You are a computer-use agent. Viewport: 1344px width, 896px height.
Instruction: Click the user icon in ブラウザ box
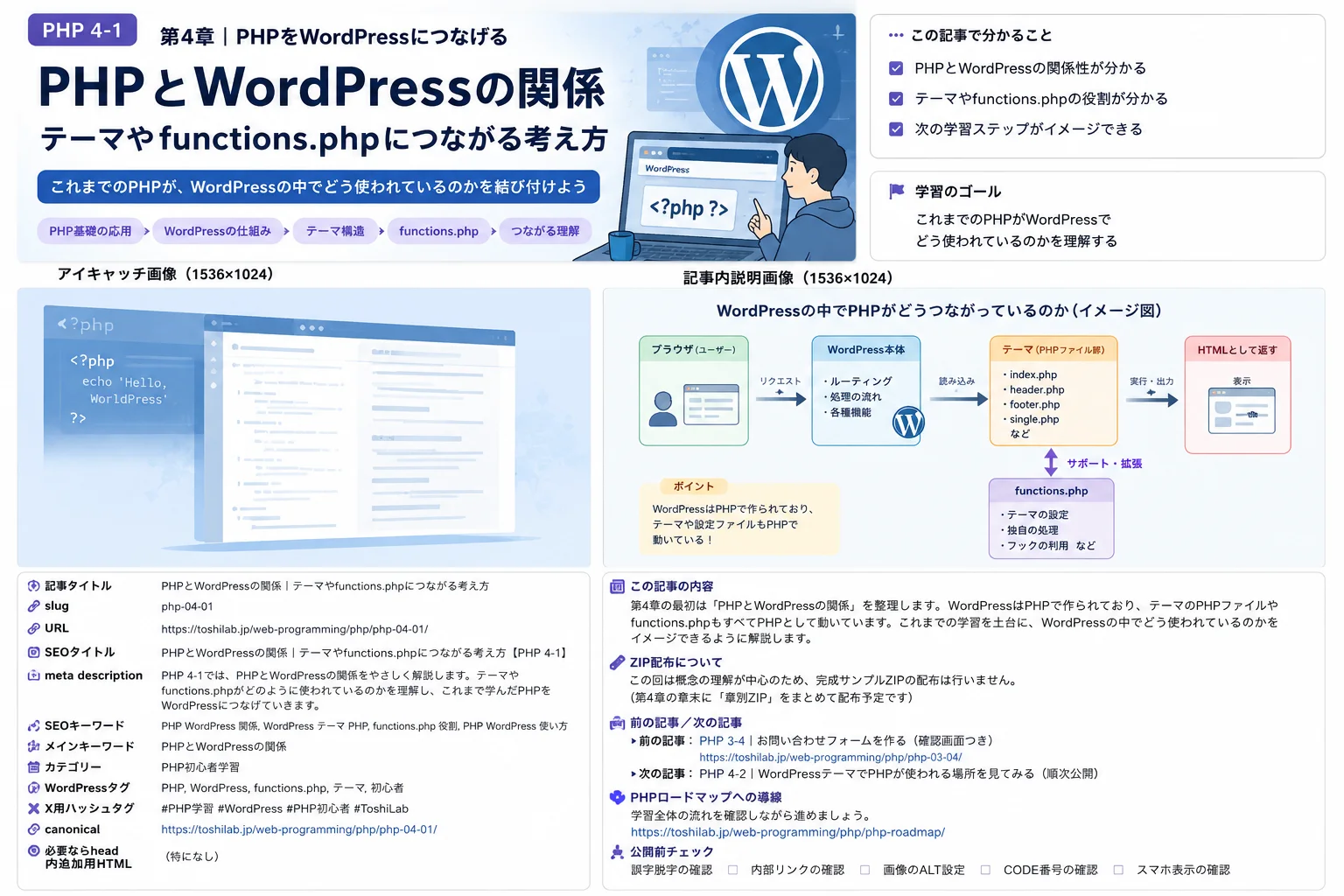point(663,408)
